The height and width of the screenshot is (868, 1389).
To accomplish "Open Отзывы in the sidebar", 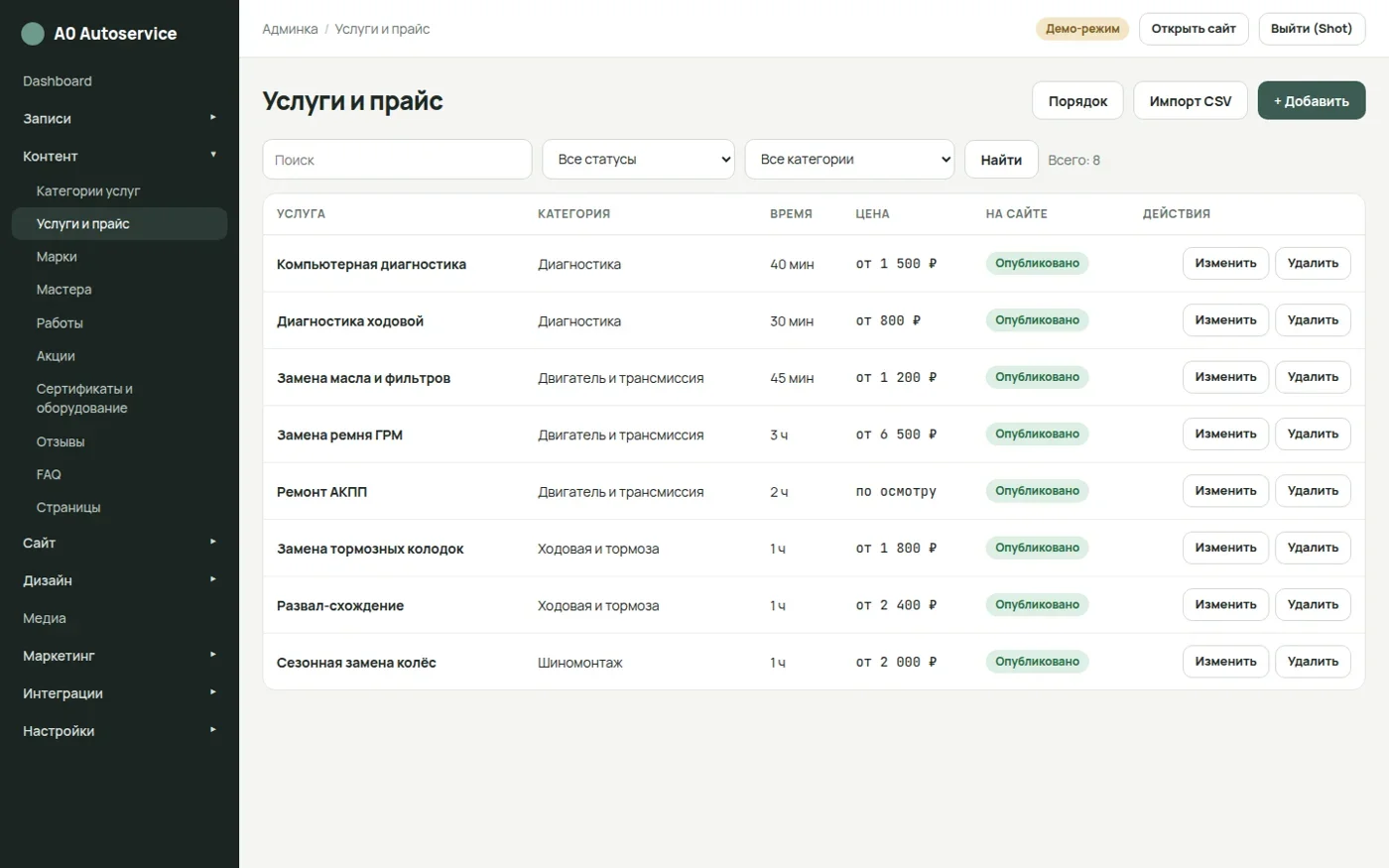I will 119,441.
